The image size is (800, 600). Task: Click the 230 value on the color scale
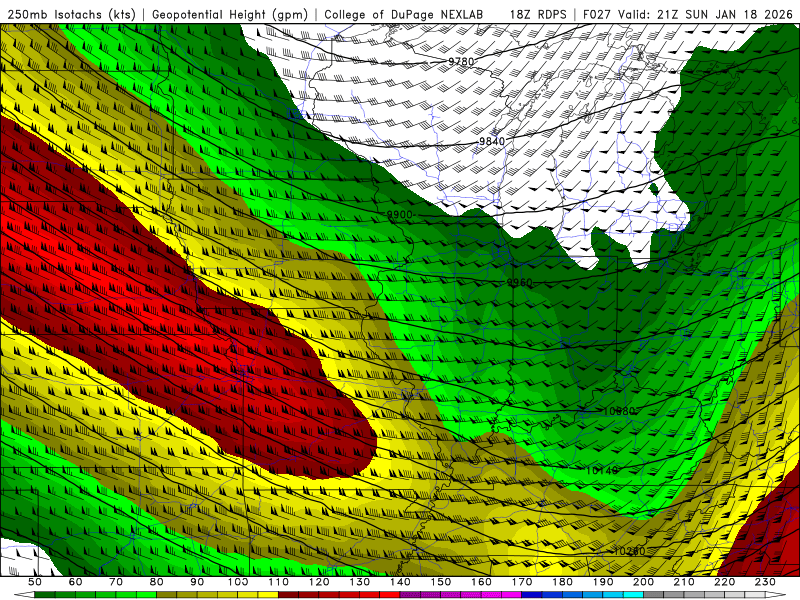tap(765, 582)
